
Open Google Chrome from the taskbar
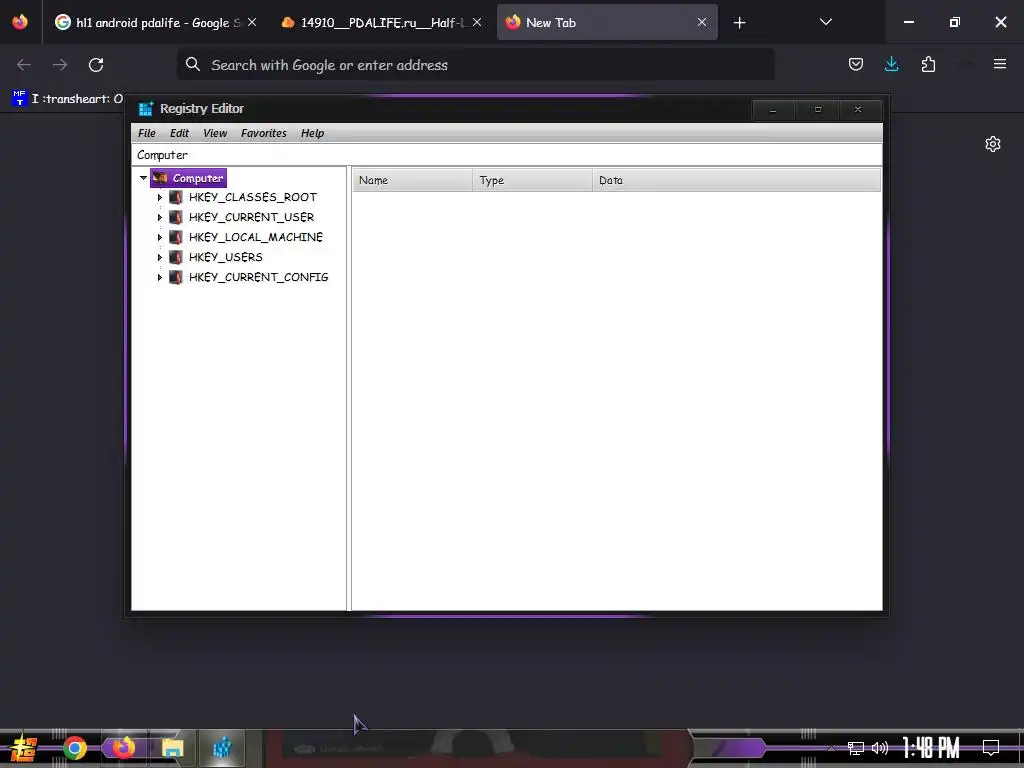(x=74, y=748)
